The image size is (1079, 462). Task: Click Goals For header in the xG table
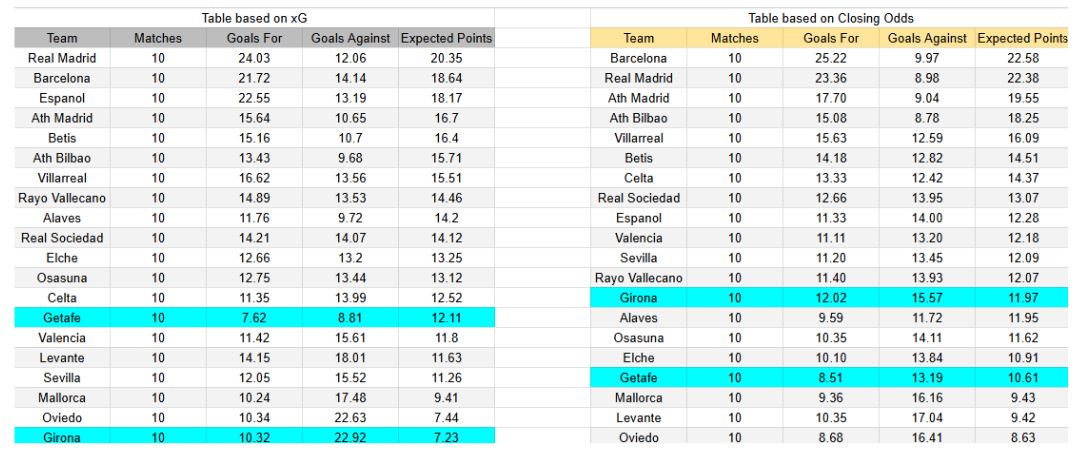(256, 38)
